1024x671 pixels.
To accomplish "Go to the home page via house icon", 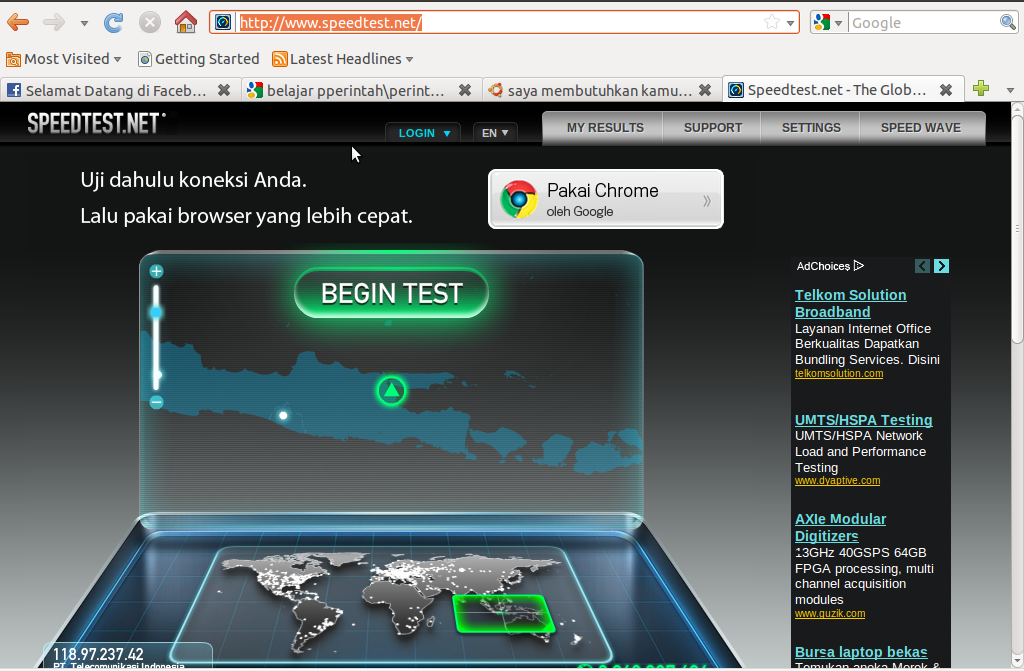I will click(x=186, y=22).
